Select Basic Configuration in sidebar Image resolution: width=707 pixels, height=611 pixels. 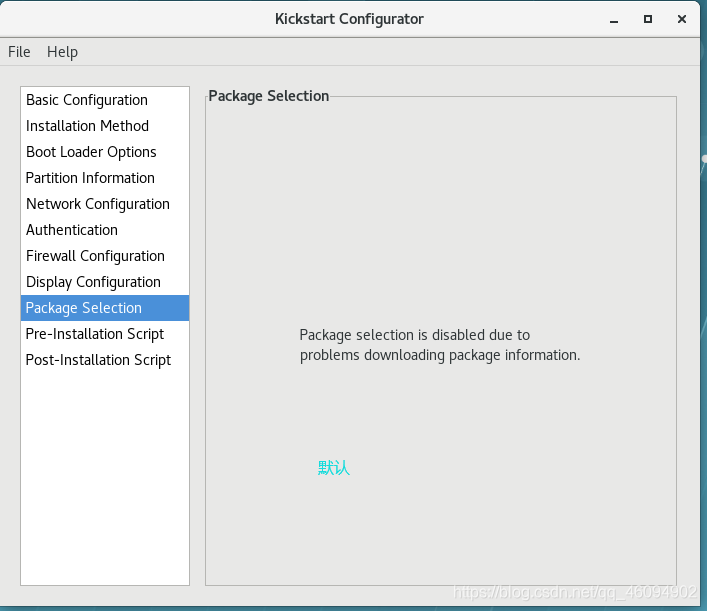coord(105,100)
